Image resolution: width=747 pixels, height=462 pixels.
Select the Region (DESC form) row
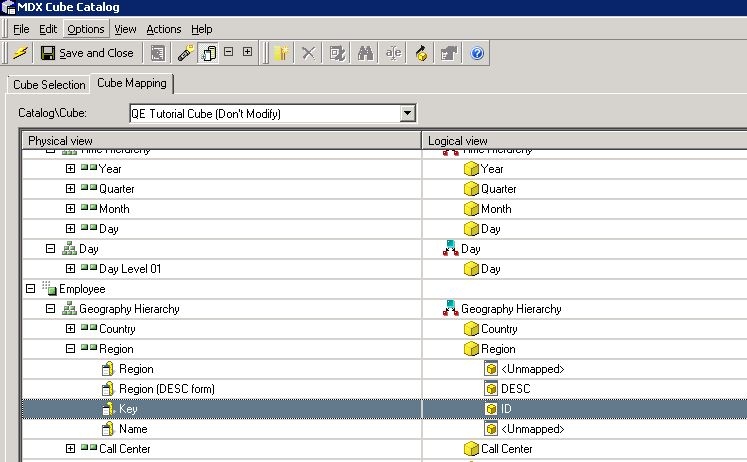167,389
